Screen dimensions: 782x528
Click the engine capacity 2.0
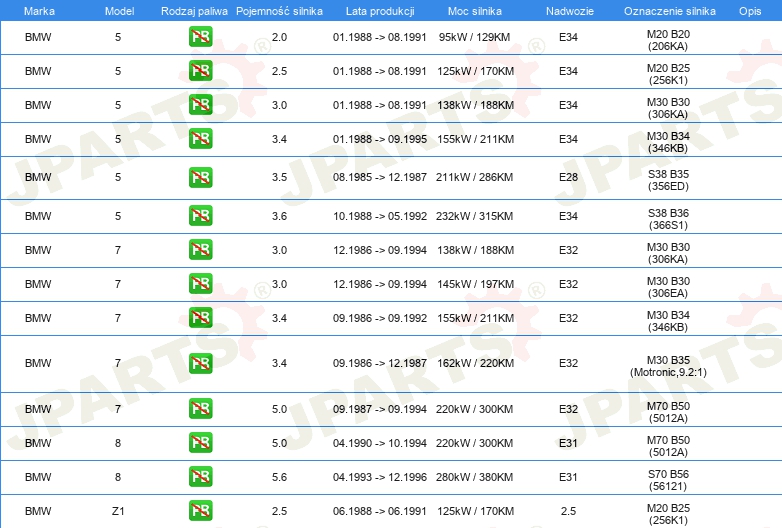click(x=279, y=37)
